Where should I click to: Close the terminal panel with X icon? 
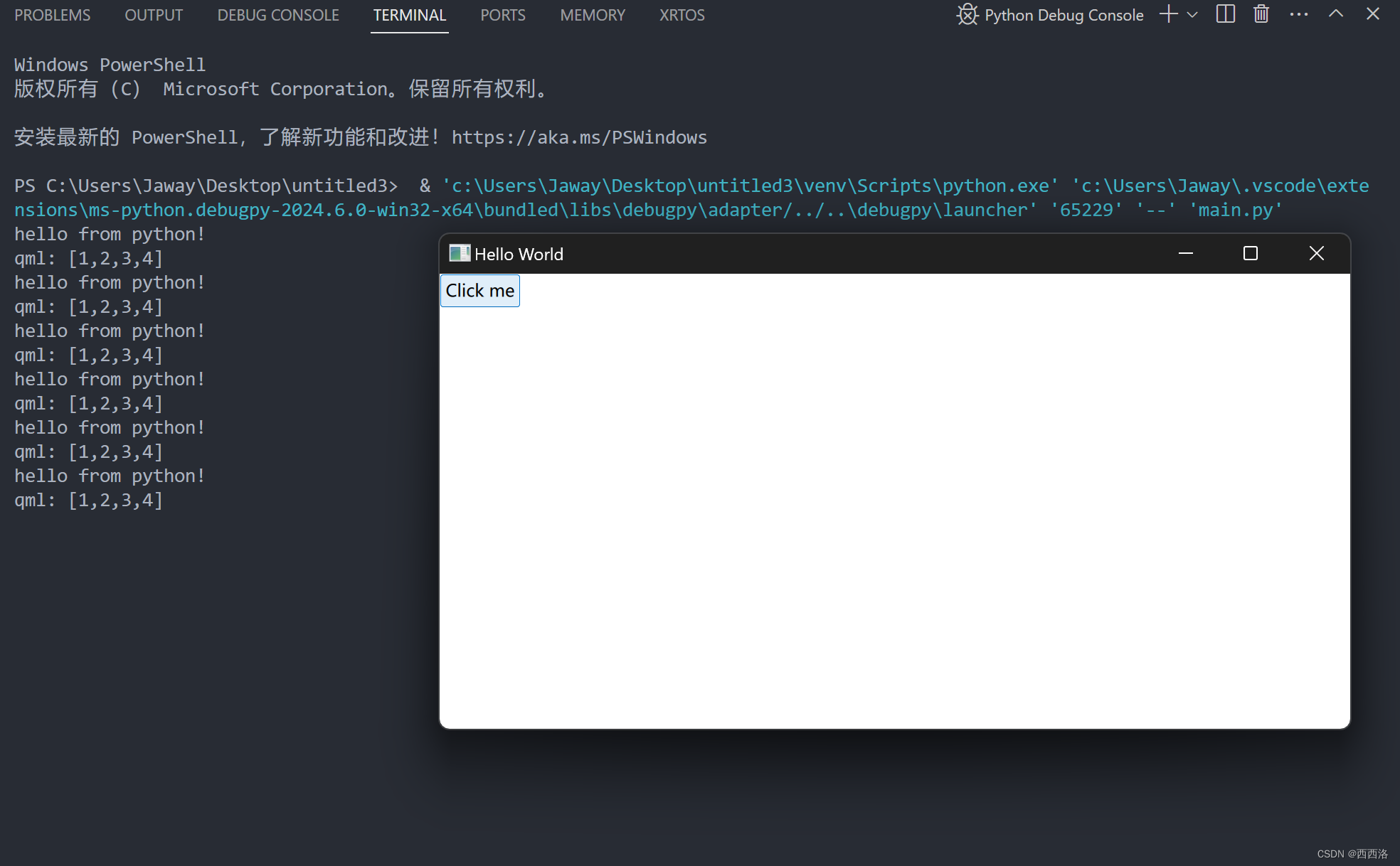[x=1373, y=15]
